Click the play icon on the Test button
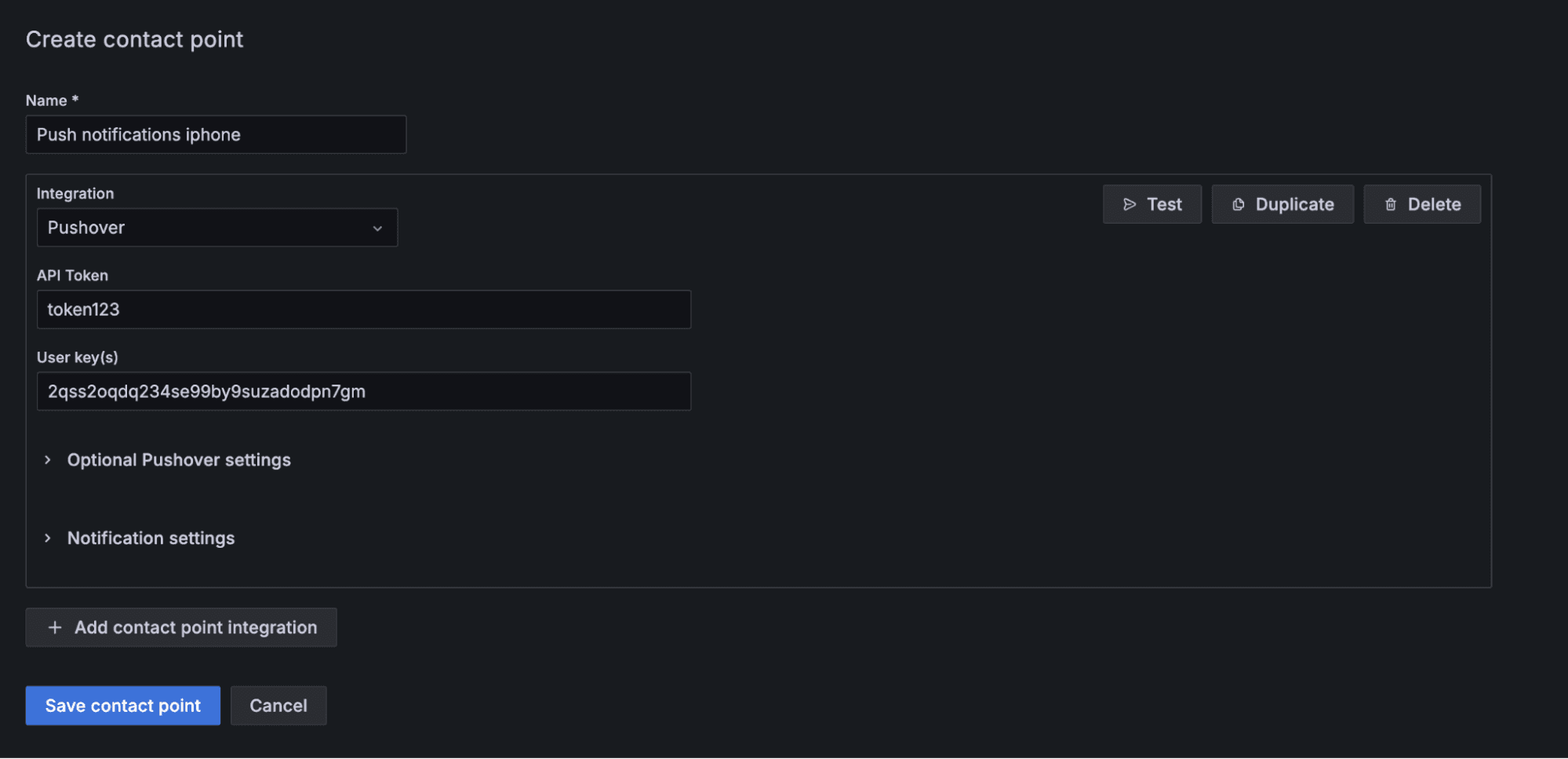This screenshot has width=1568, height=759. tap(1130, 204)
